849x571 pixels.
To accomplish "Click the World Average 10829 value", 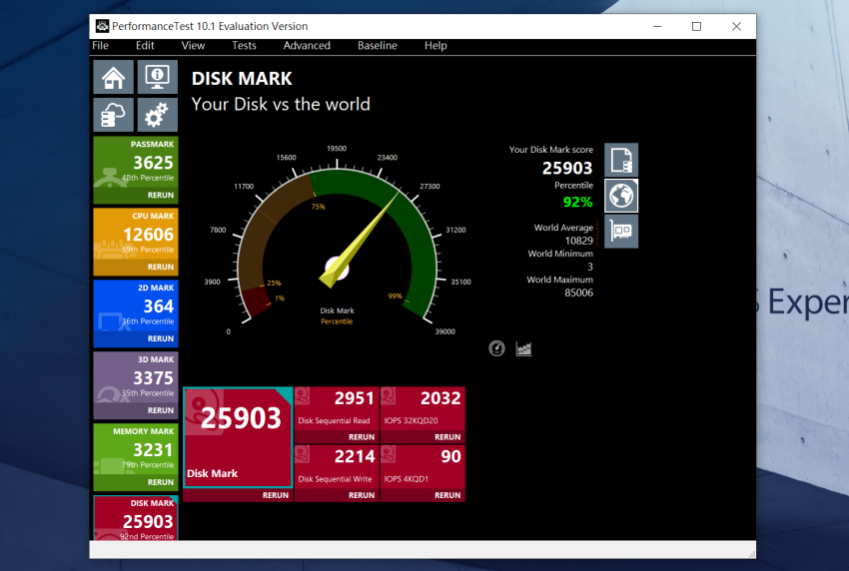I will point(579,241).
